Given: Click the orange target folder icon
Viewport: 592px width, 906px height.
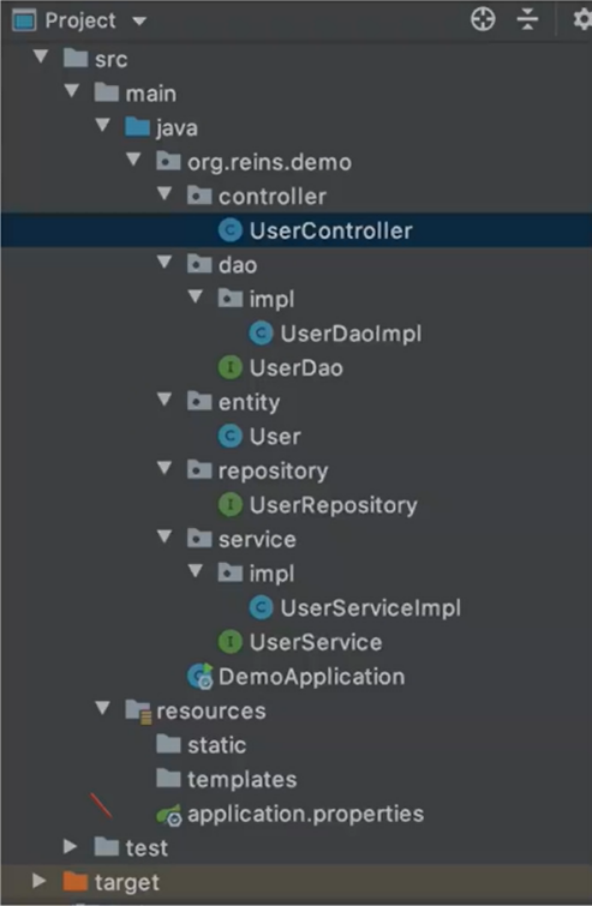Looking at the screenshot, I should pyautogui.click(x=75, y=882).
